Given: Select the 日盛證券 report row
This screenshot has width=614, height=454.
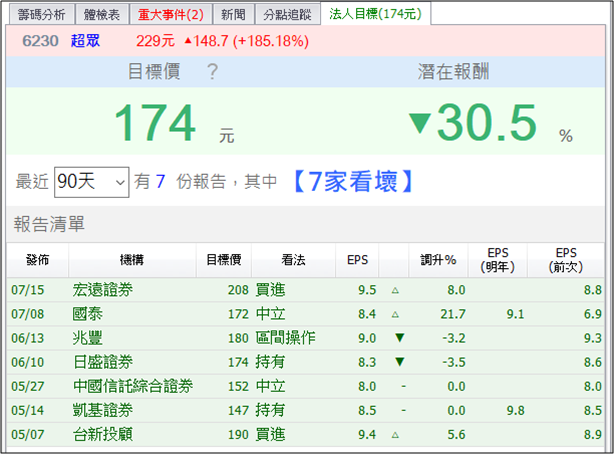Looking at the screenshot, I should pyautogui.click(x=305, y=362).
